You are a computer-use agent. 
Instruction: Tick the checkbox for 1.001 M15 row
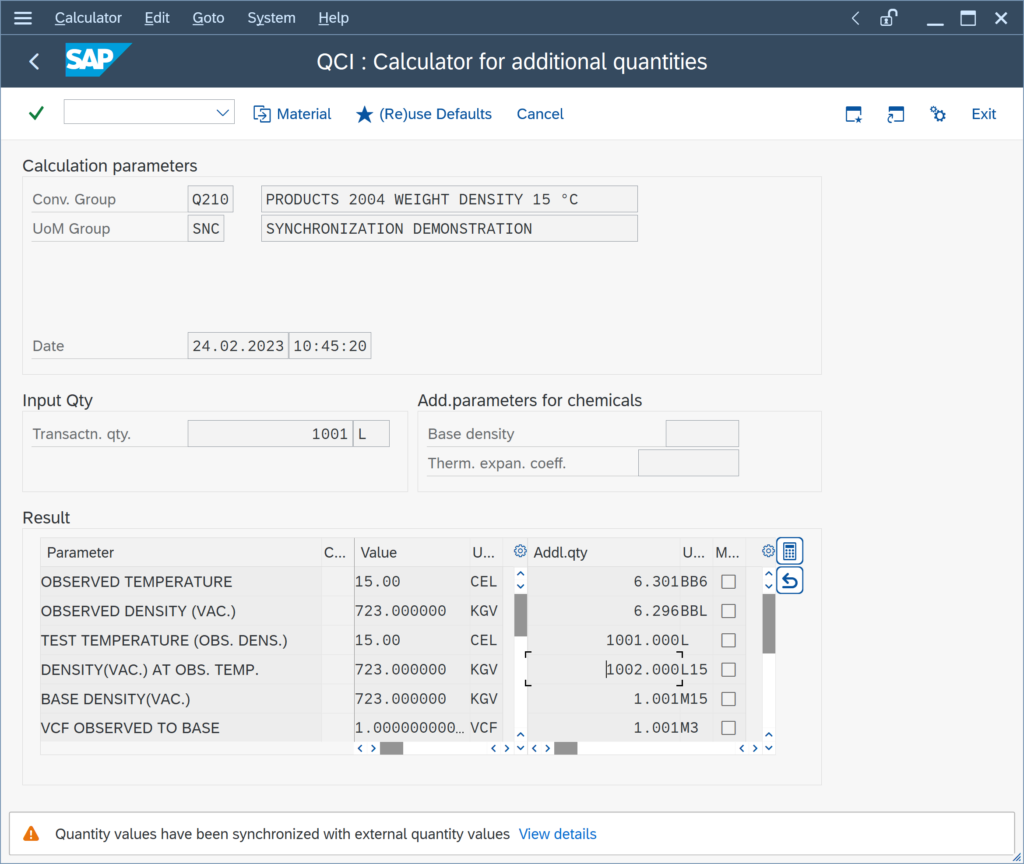[x=728, y=699]
